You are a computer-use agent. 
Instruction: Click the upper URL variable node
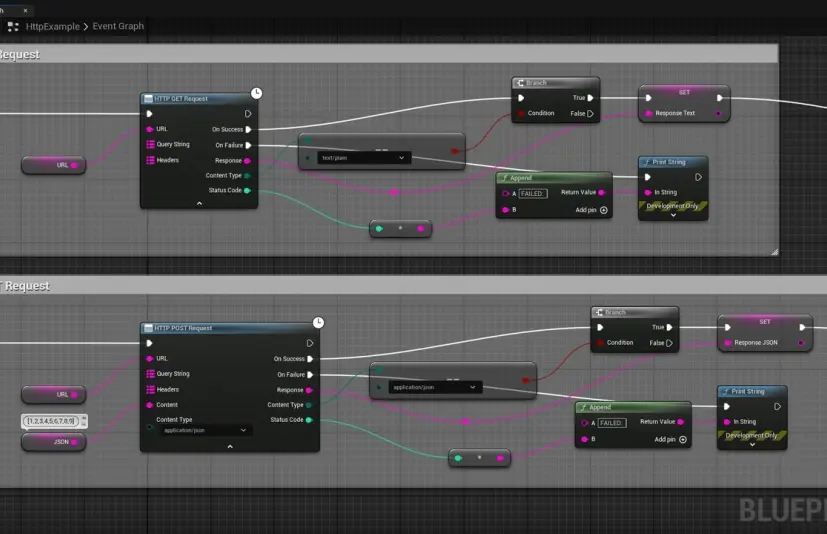54,165
